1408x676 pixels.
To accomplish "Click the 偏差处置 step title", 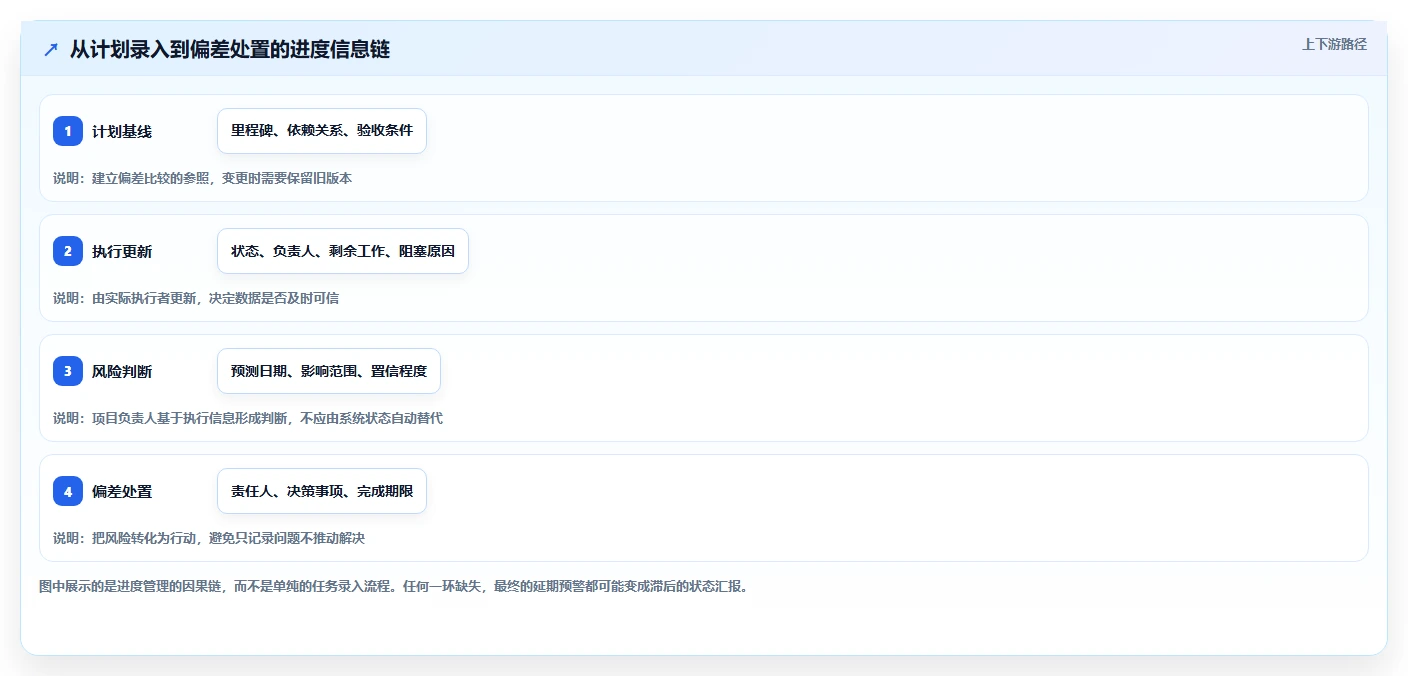I will [122, 492].
